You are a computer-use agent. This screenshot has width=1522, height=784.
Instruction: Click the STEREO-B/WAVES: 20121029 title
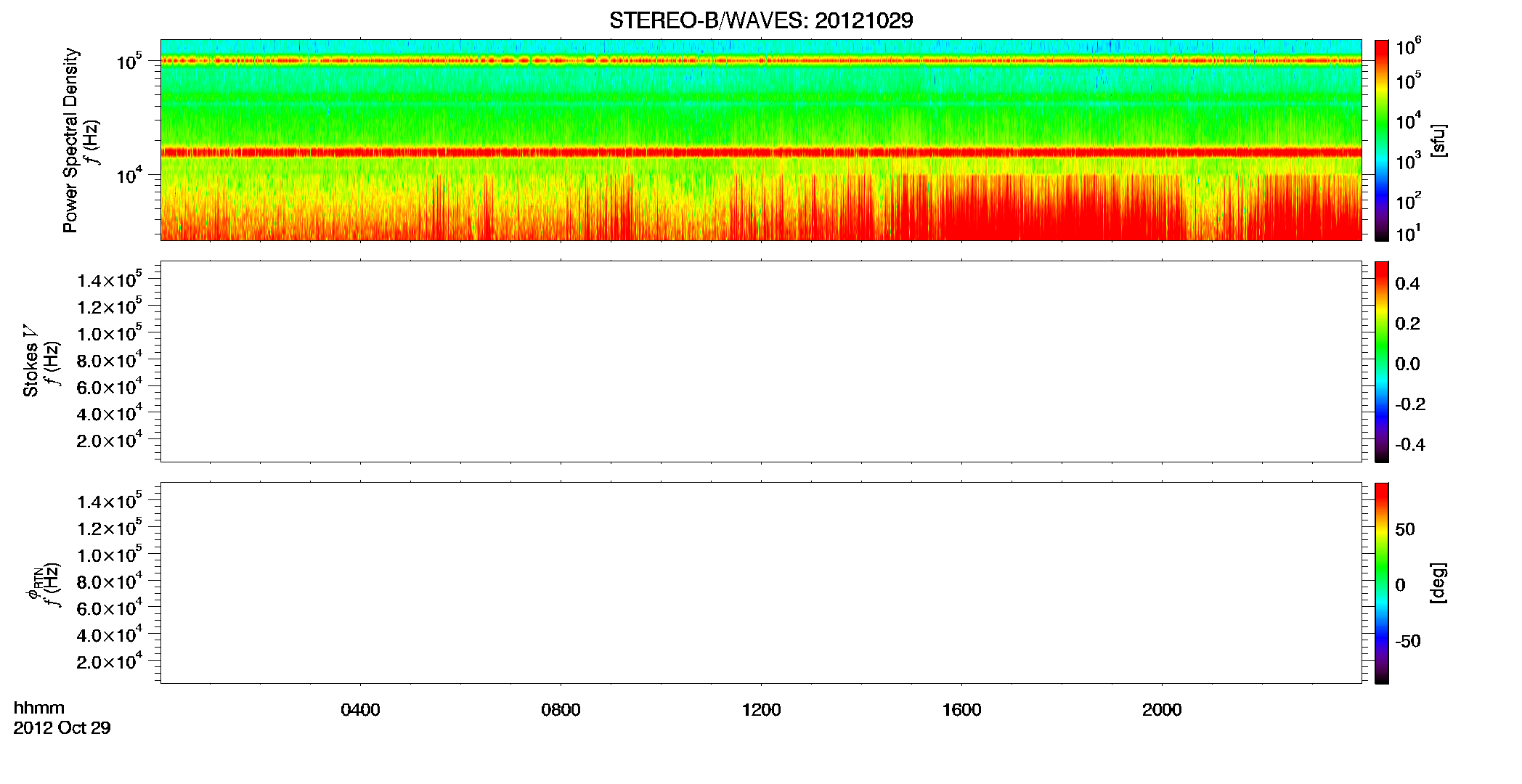click(761, 20)
